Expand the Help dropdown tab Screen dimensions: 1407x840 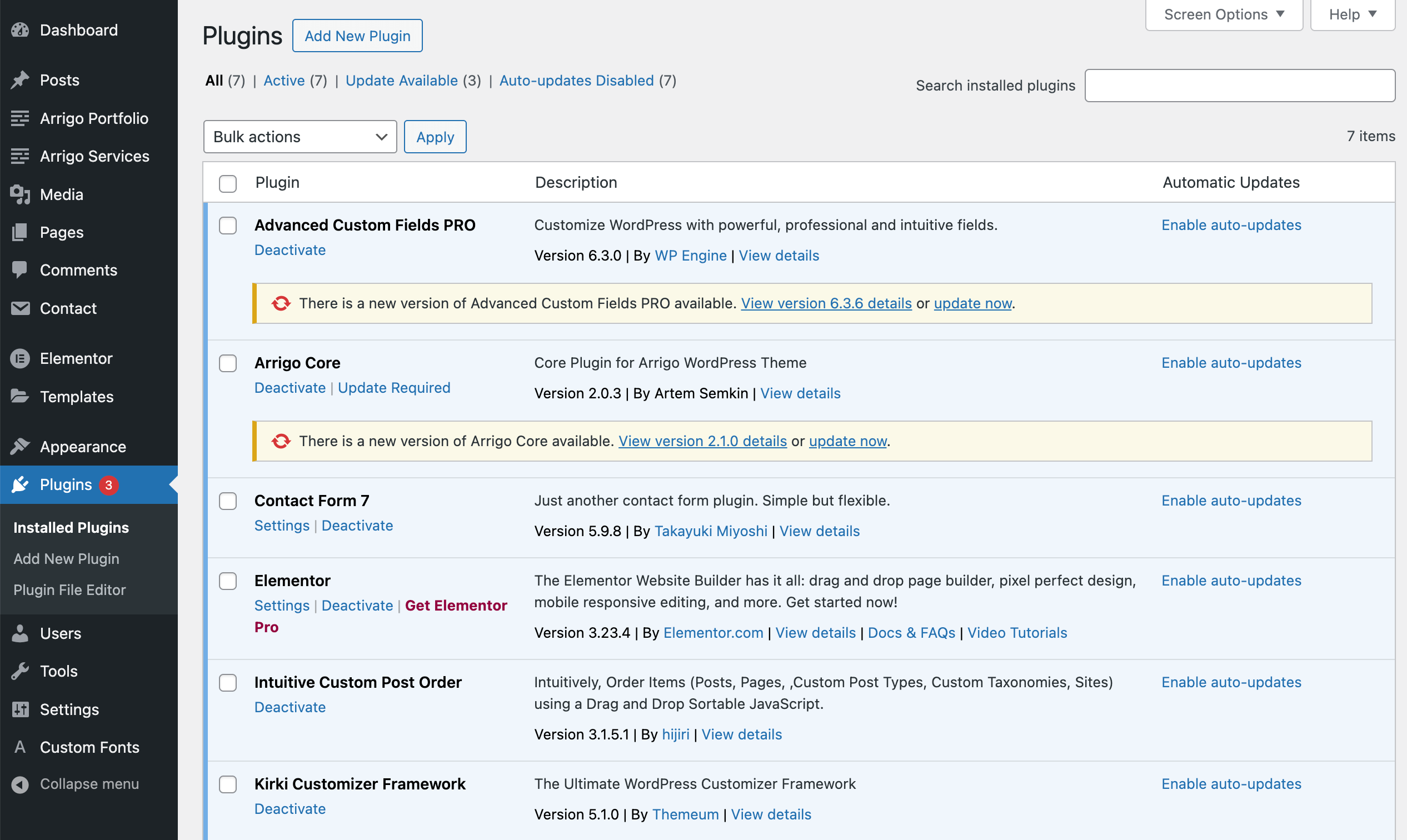1351,14
